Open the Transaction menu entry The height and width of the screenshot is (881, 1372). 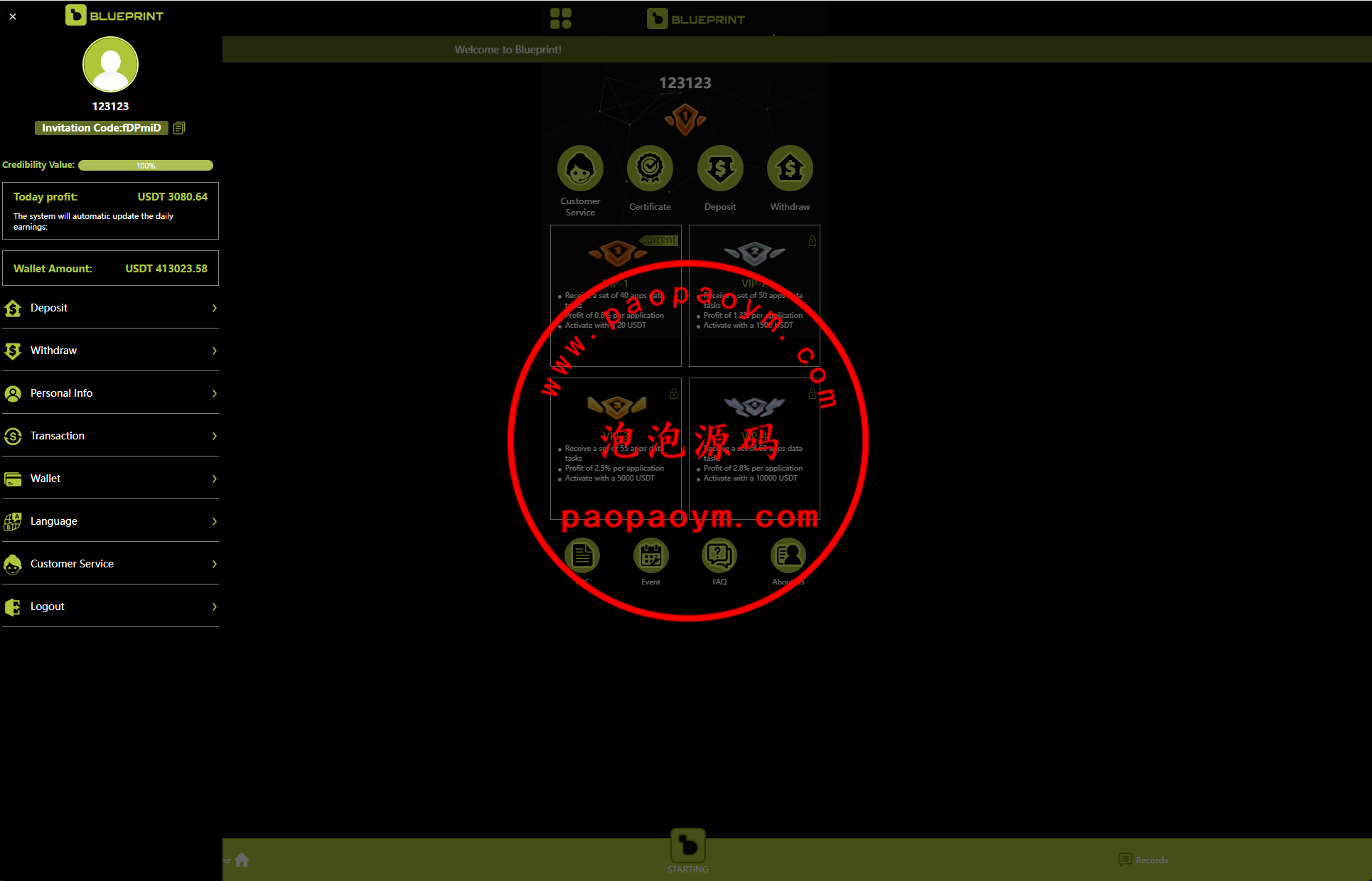pos(110,436)
